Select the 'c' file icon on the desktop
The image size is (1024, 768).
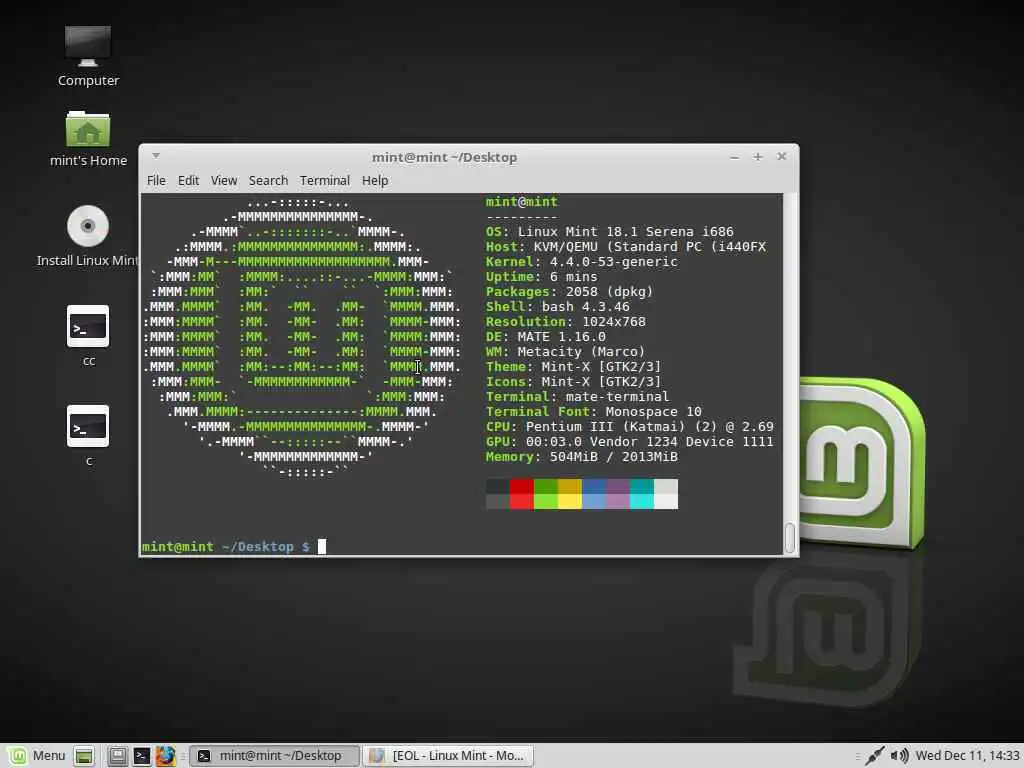coord(88,426)
